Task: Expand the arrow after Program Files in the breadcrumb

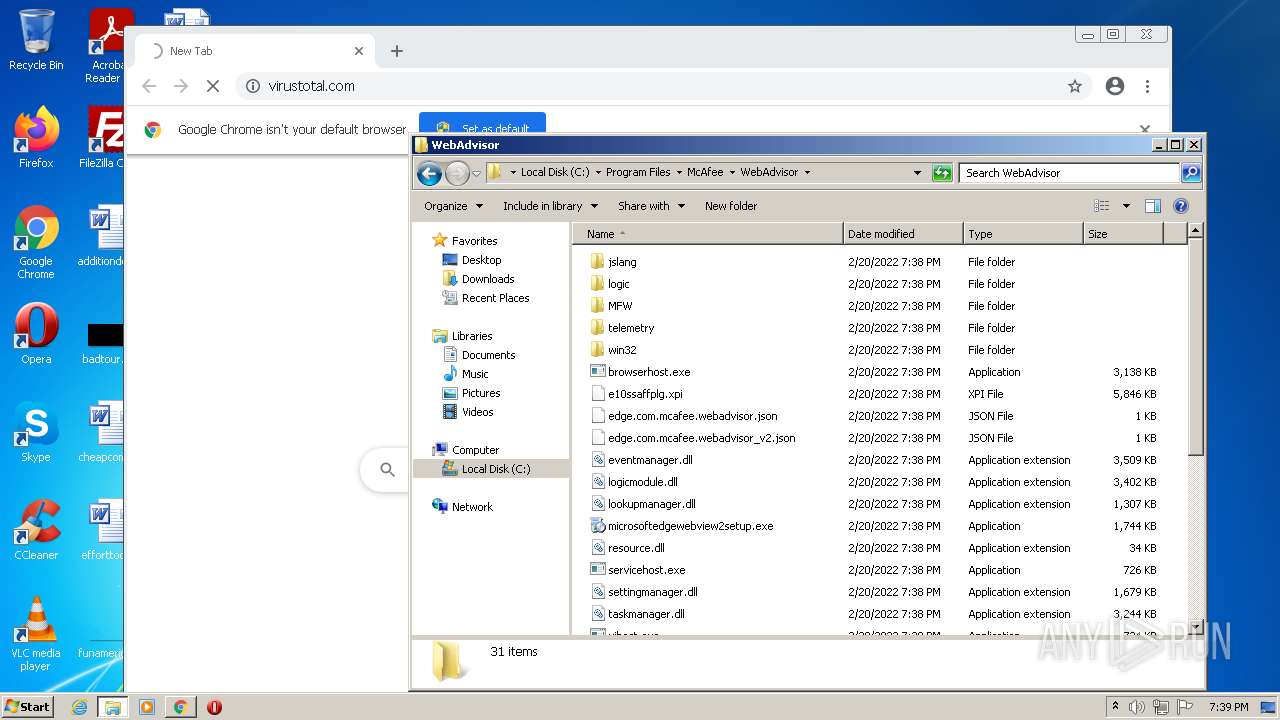Action: [x=678, y=173]
